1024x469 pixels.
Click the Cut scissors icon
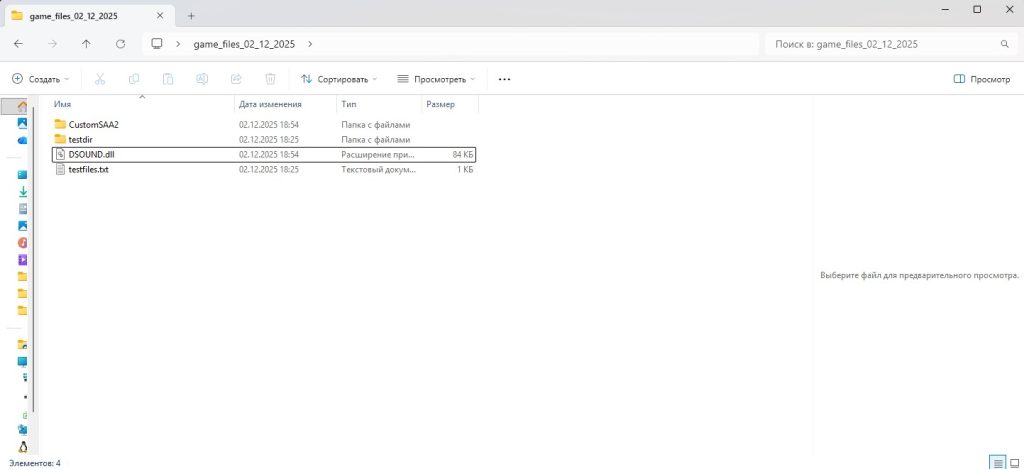pos(100,79)
